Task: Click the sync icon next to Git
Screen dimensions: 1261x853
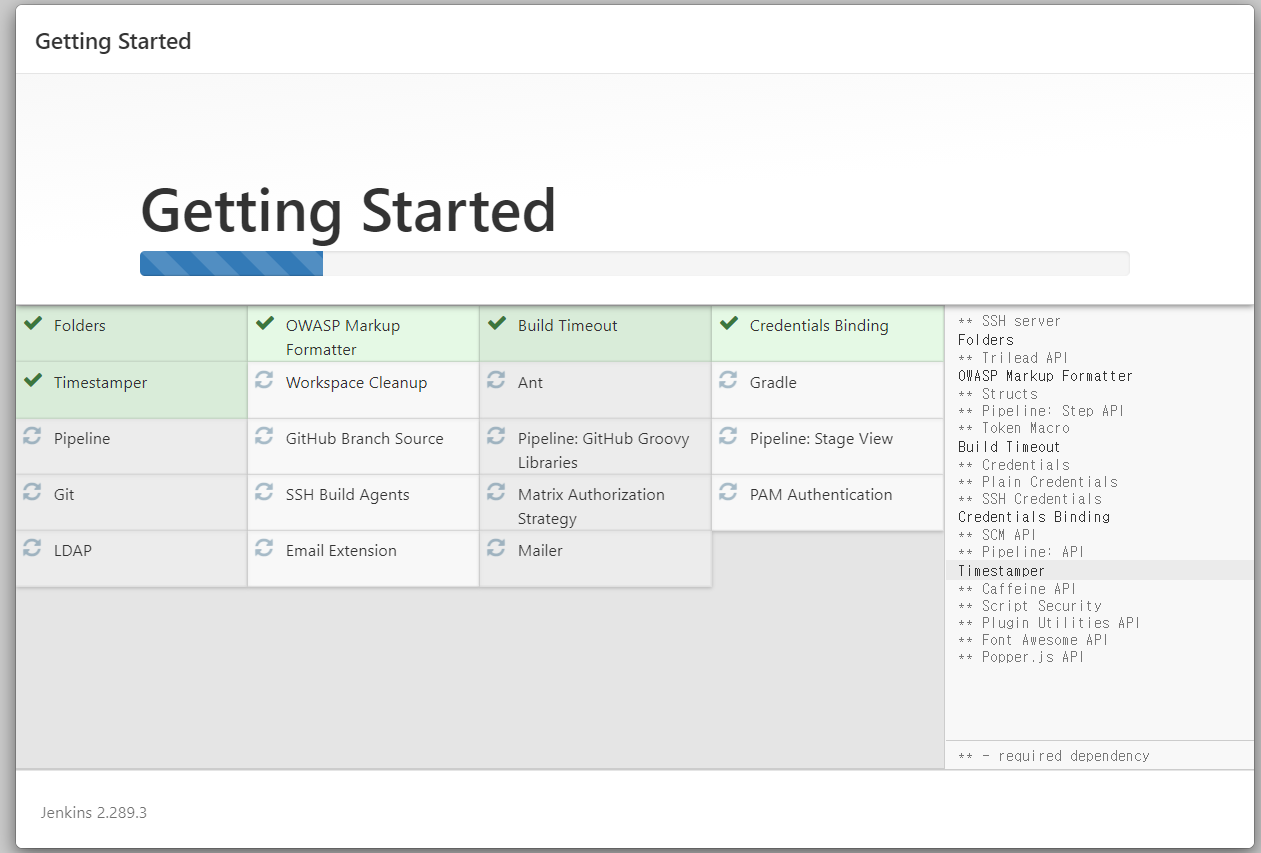Action: point(32,492)
